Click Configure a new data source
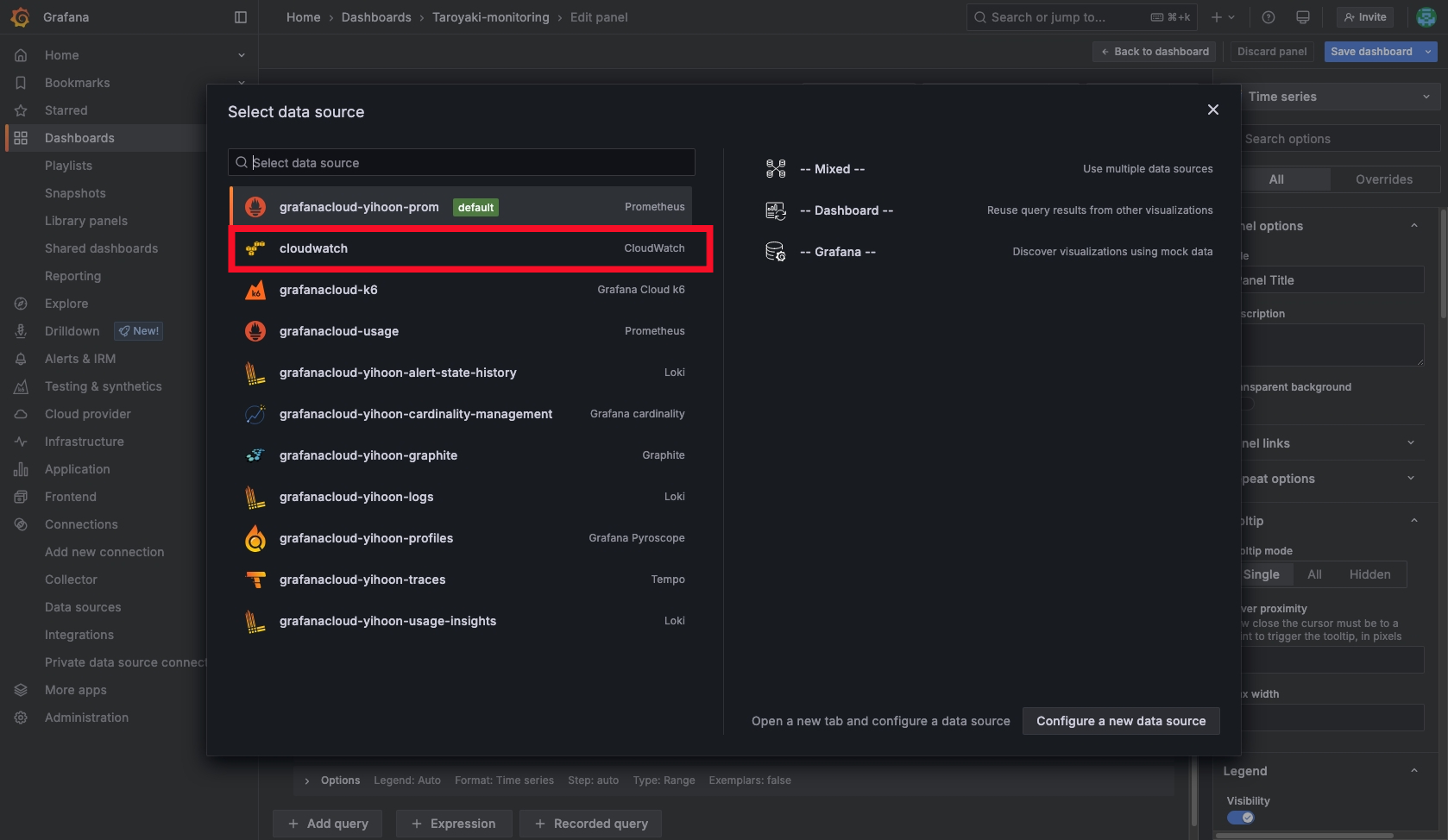 point(1121,721)
